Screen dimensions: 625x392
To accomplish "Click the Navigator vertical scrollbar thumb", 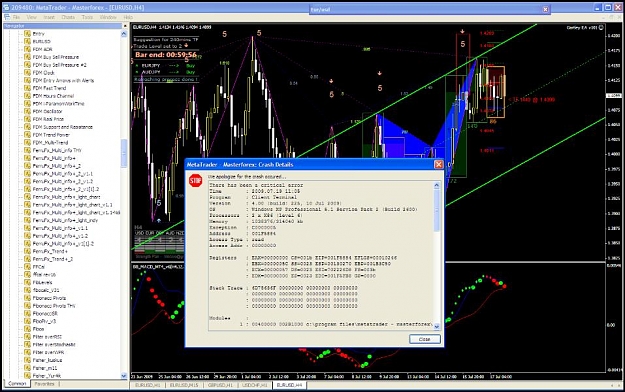I will 124,153.
